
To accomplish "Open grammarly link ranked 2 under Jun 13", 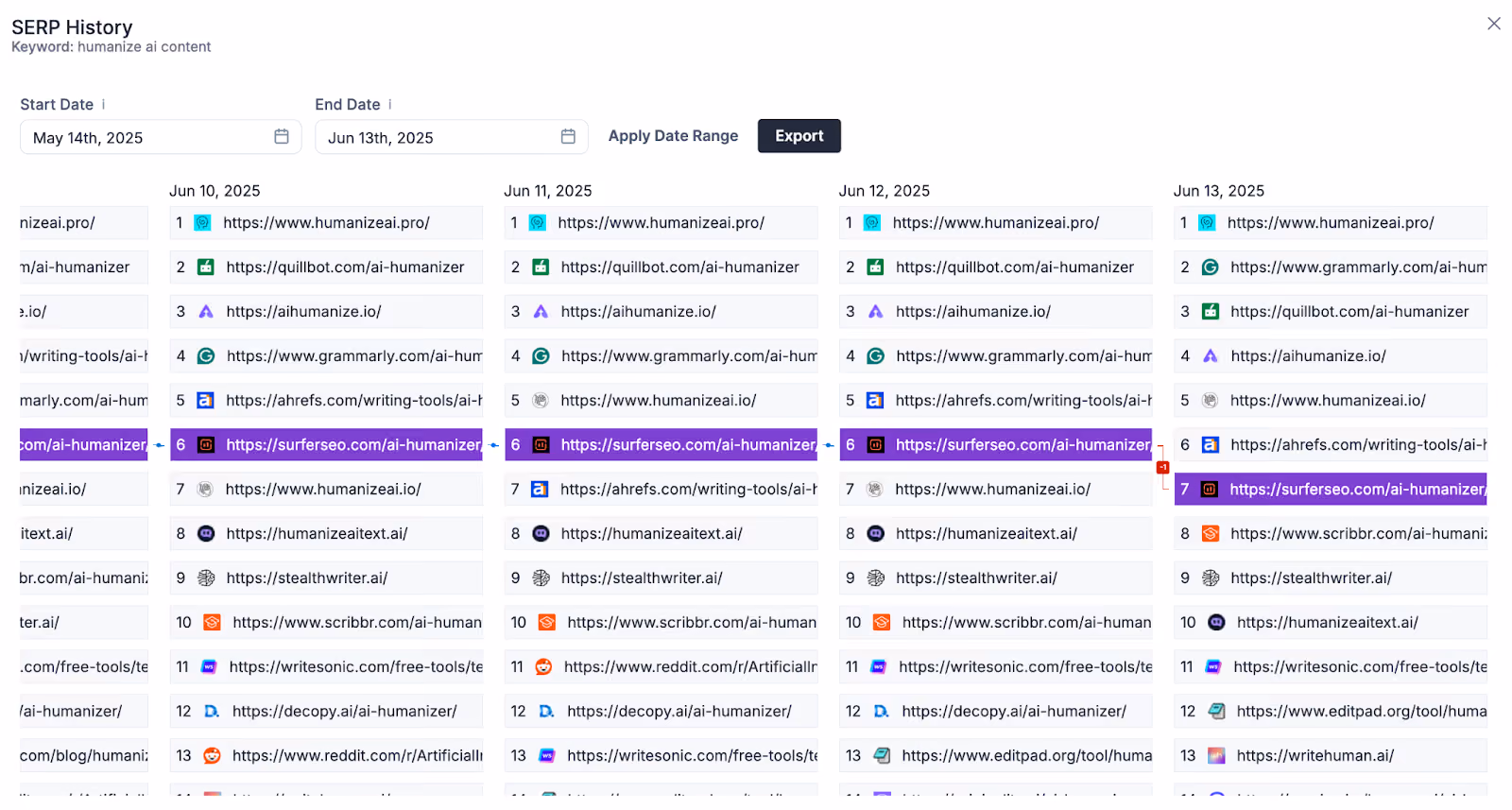I will [x=1358, y=267].
